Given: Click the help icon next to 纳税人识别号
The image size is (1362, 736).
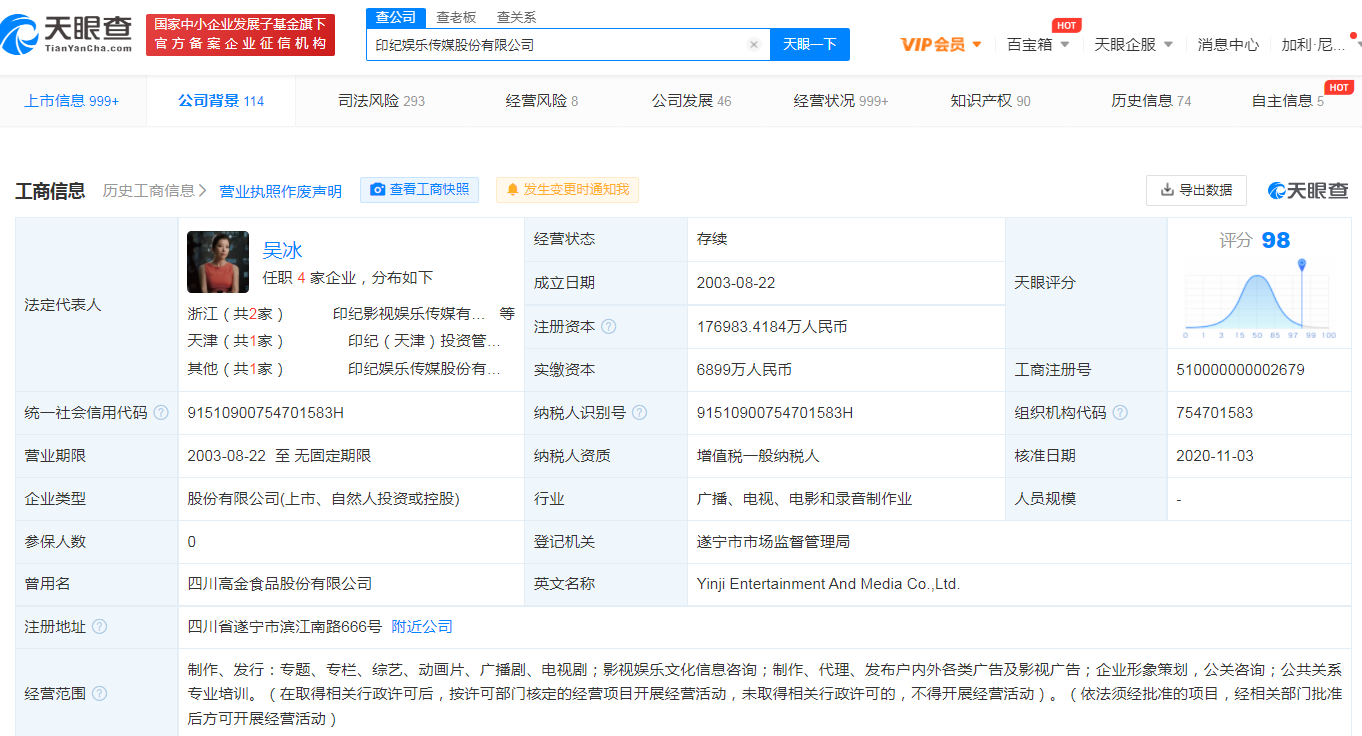Looking at the screenshot, I should (640, 413).
